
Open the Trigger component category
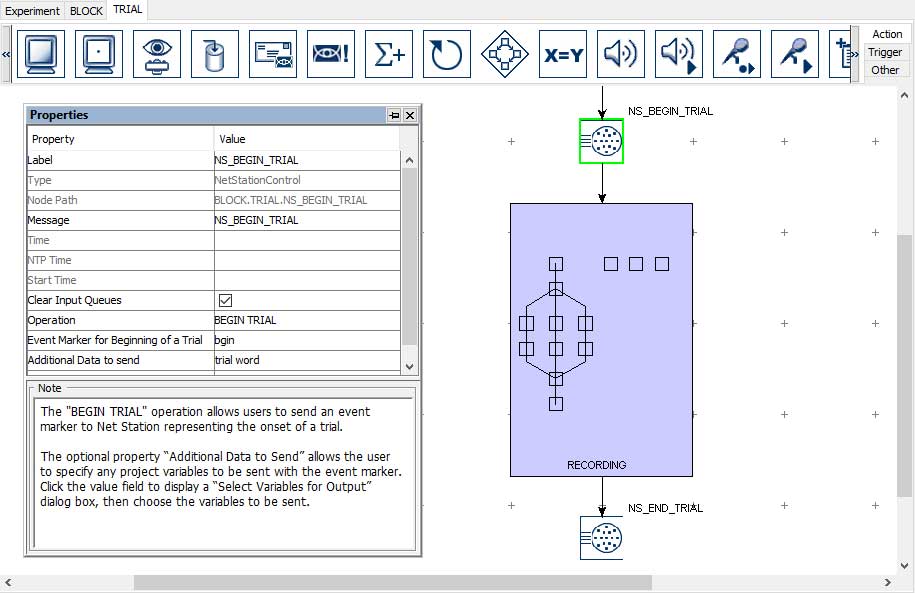tap(885, 52)
